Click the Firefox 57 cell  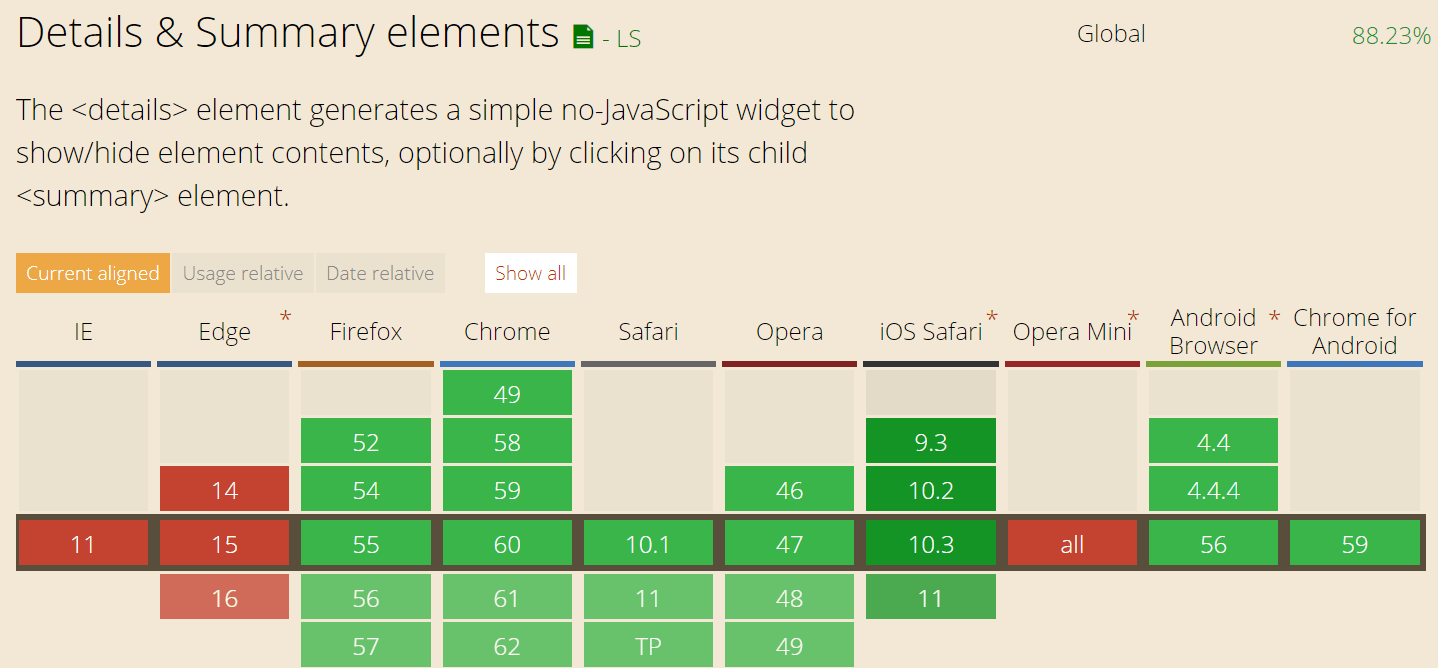pos(366,645)
